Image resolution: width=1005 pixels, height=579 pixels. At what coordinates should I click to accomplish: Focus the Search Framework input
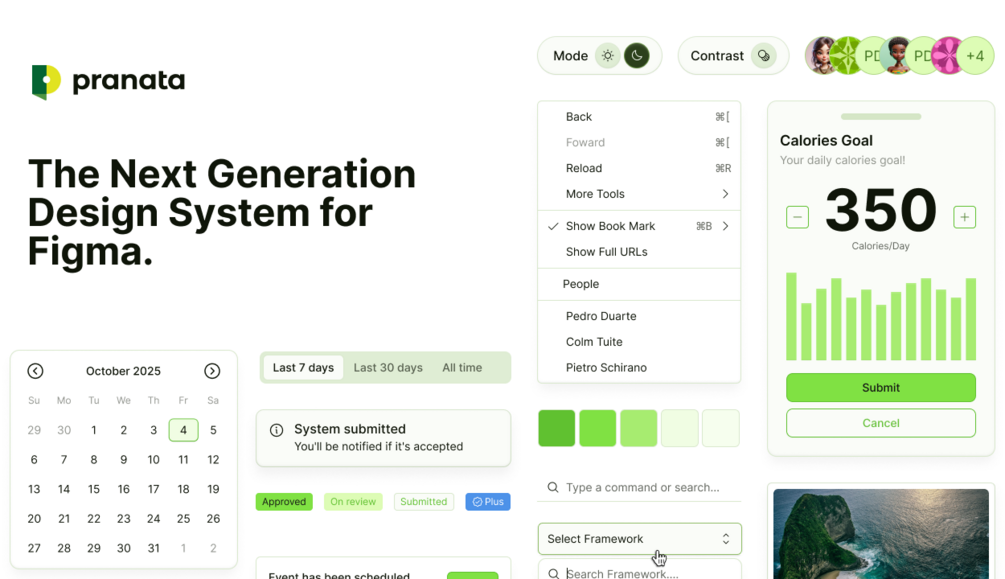[x=640, y=571]
